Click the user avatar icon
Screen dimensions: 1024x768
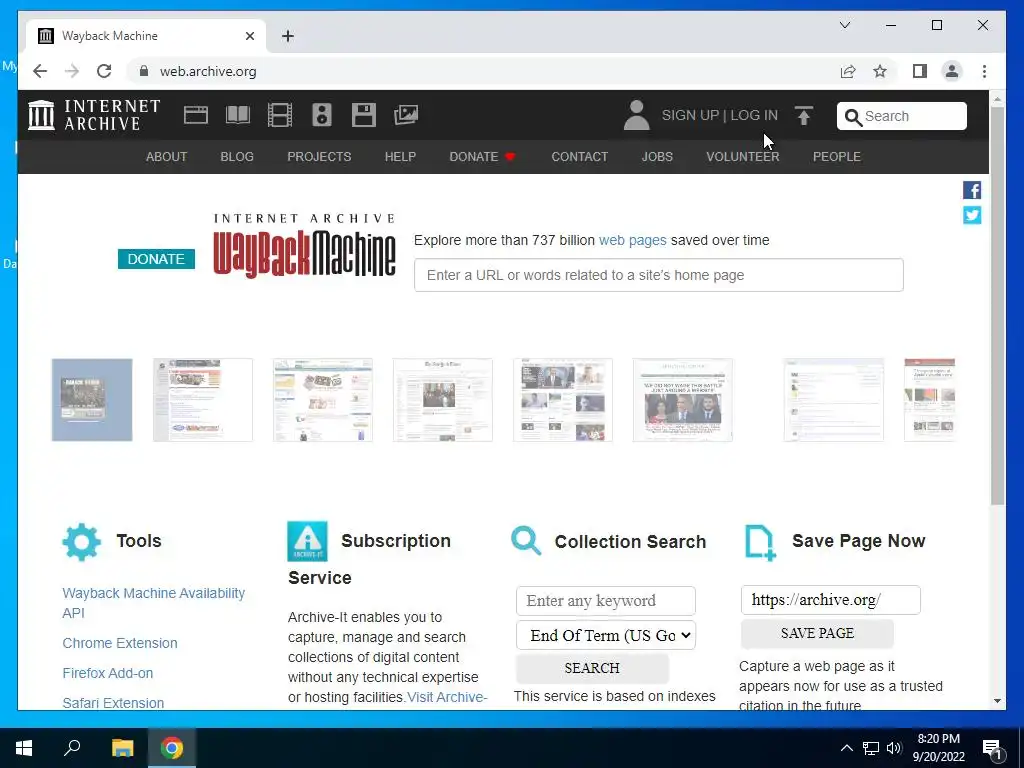pyautogui.click(x=636, y=115)
